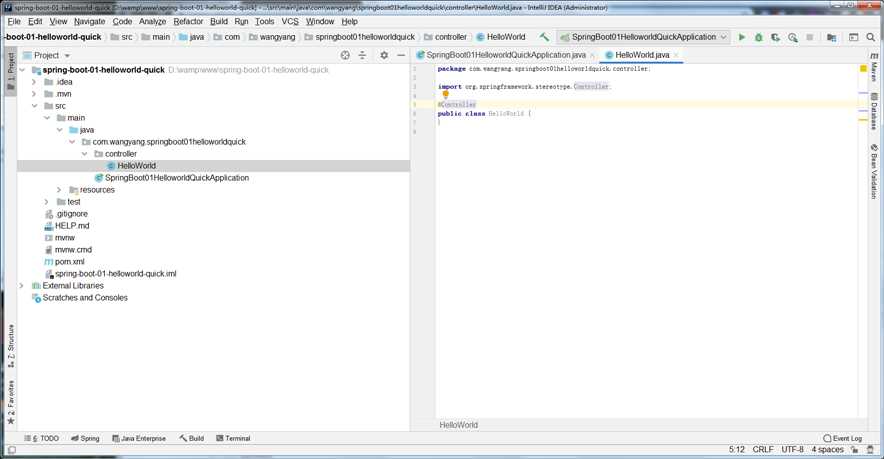Open the File menu

click(x=14, y=21)
